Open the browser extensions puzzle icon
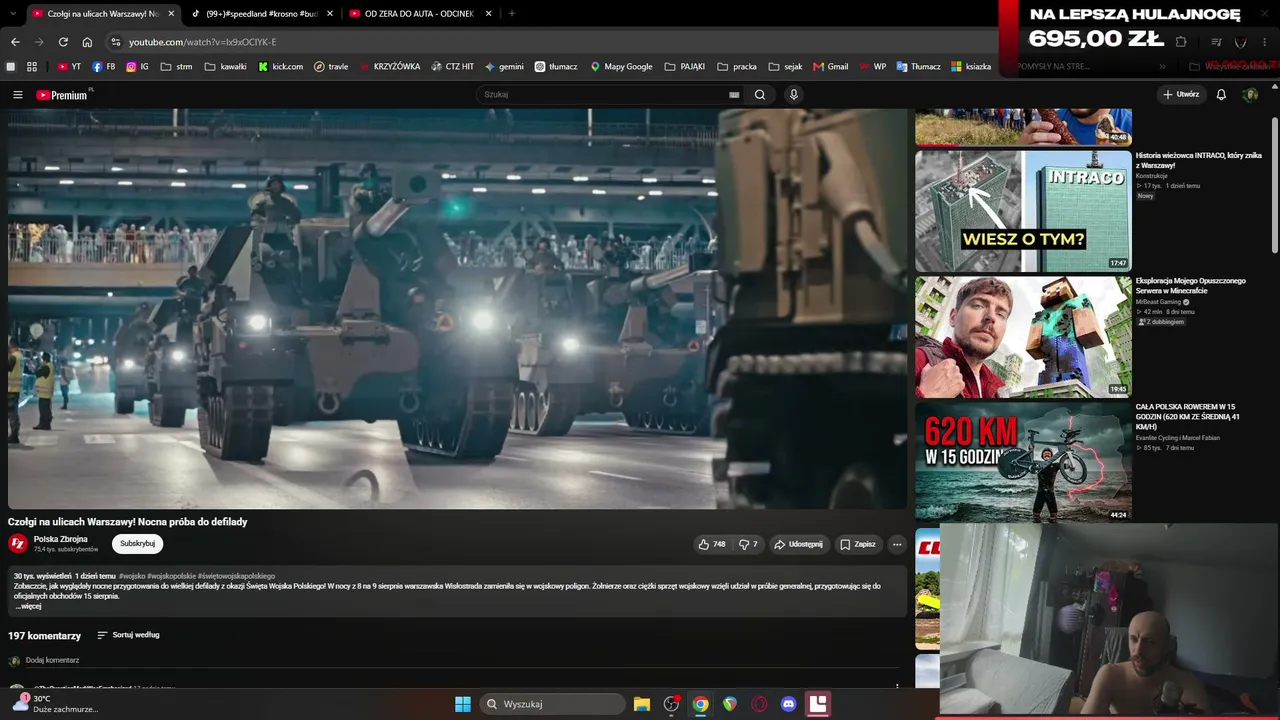The image size is (1280, 720). (x=1181, y=42)
